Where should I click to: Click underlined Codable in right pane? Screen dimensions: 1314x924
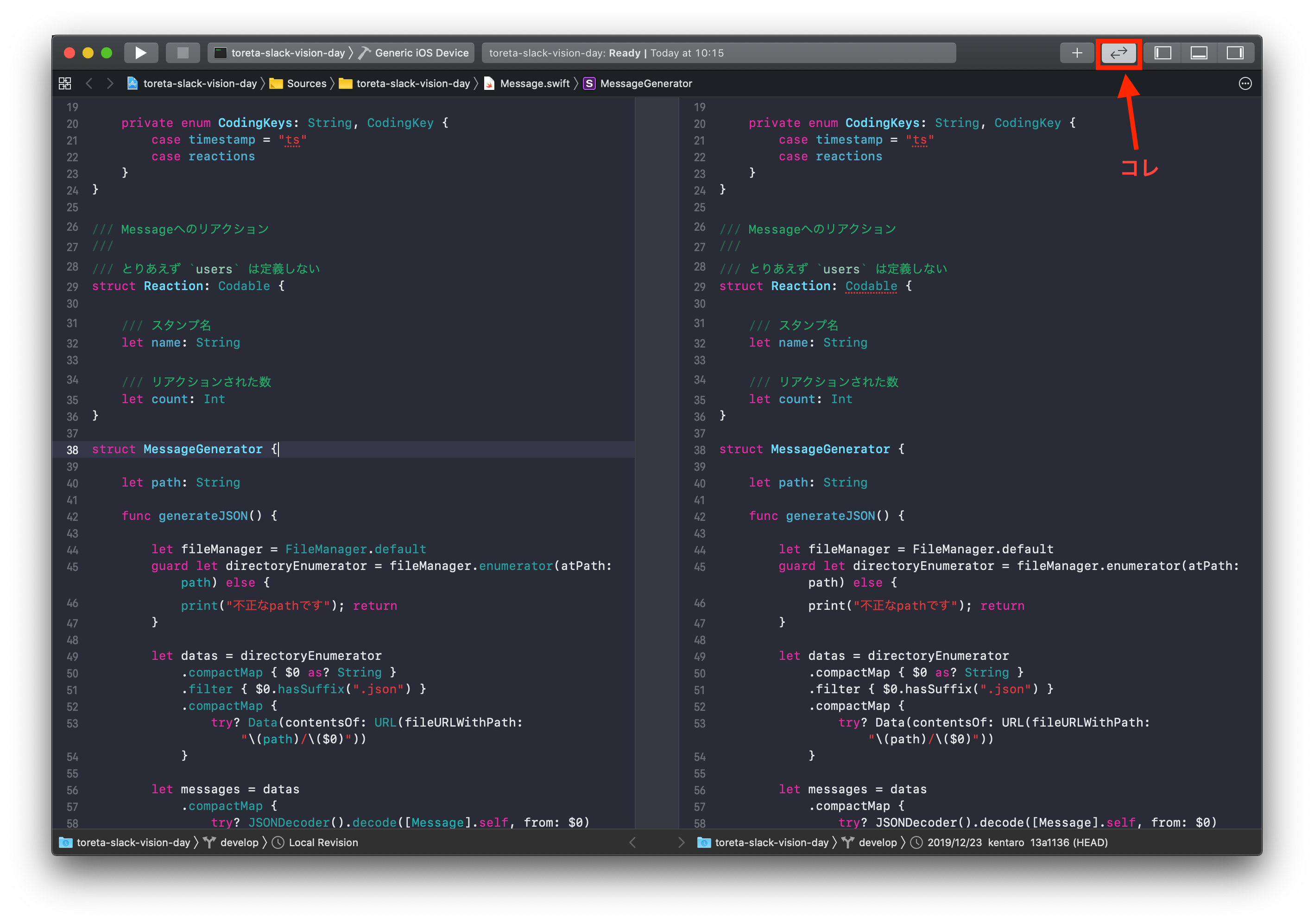[x=871, y=286]
